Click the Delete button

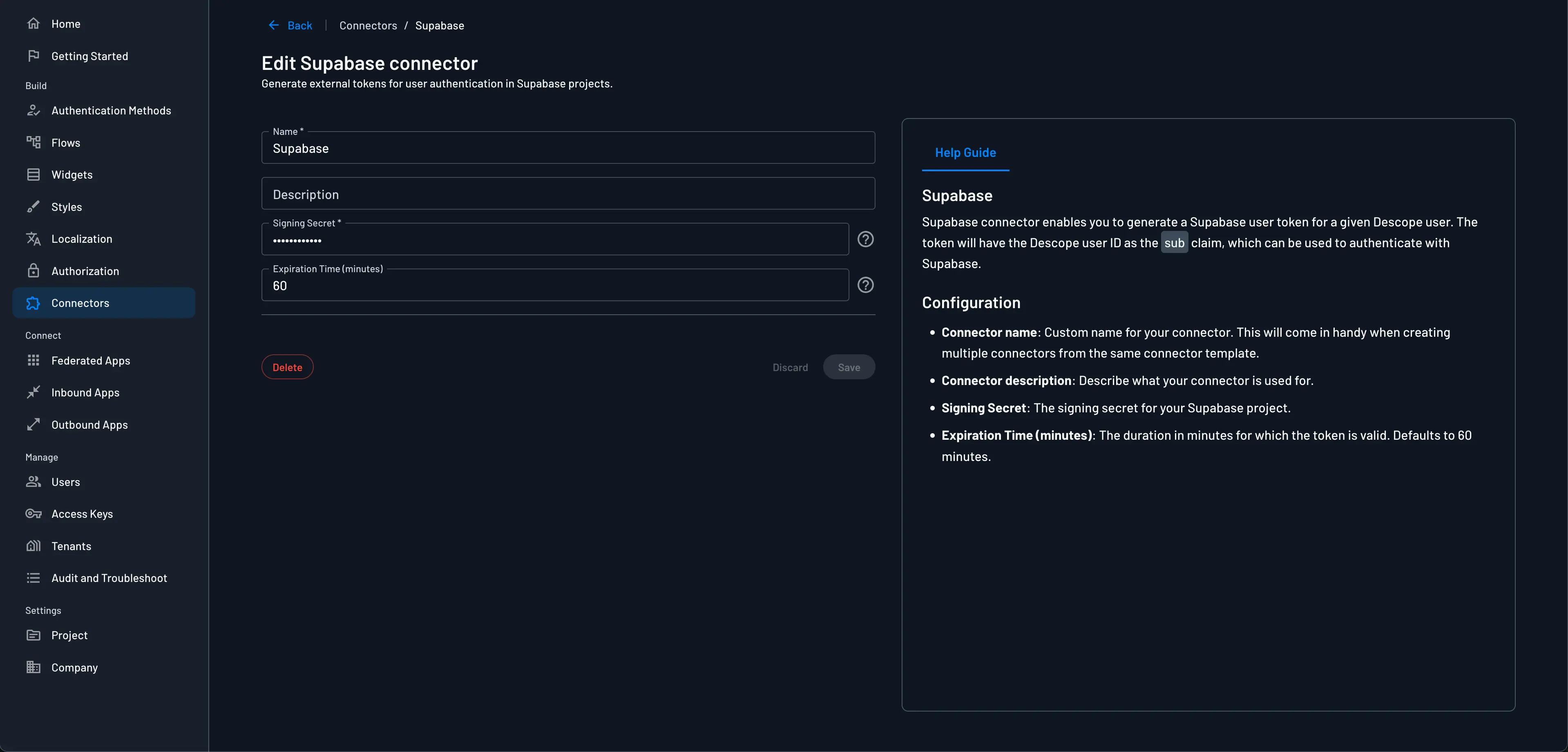(x=287, y=367)
